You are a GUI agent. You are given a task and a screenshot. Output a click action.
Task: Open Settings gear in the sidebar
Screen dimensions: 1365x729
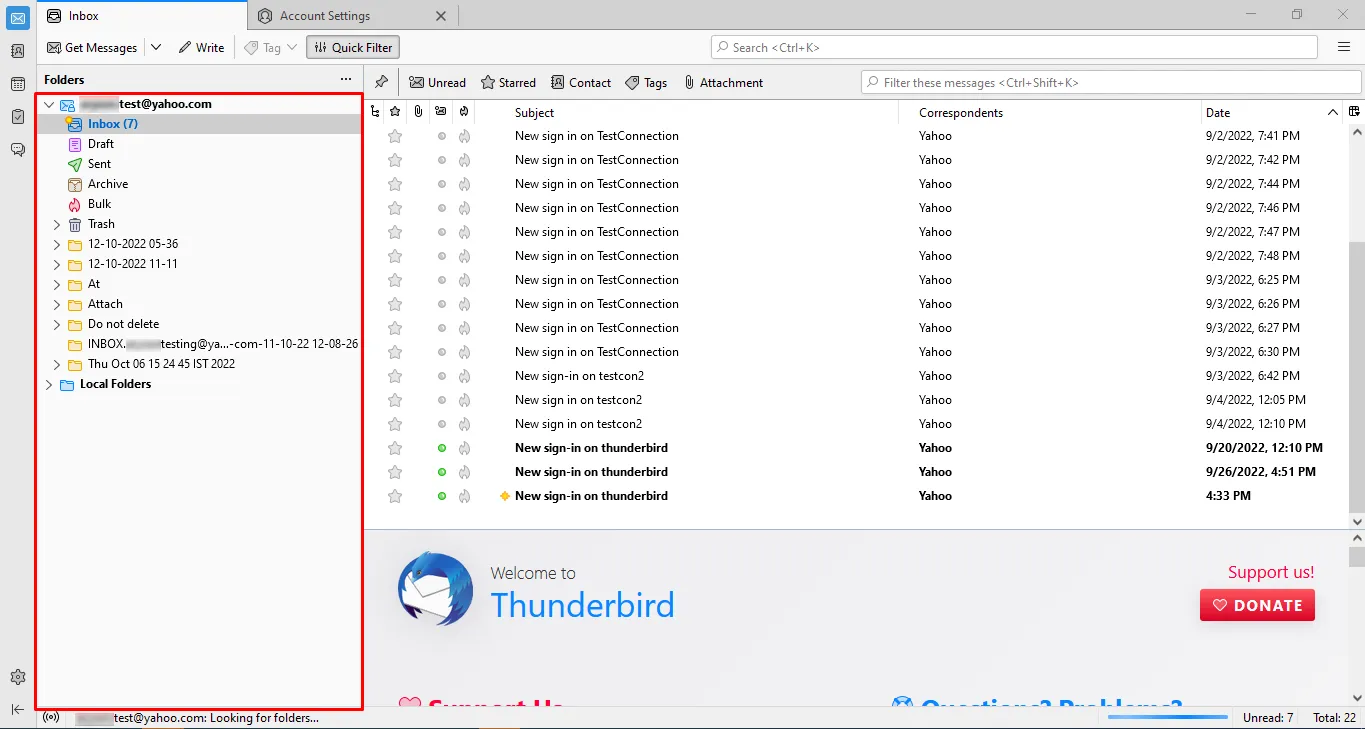pyautogui.click(x=17, y=677)
